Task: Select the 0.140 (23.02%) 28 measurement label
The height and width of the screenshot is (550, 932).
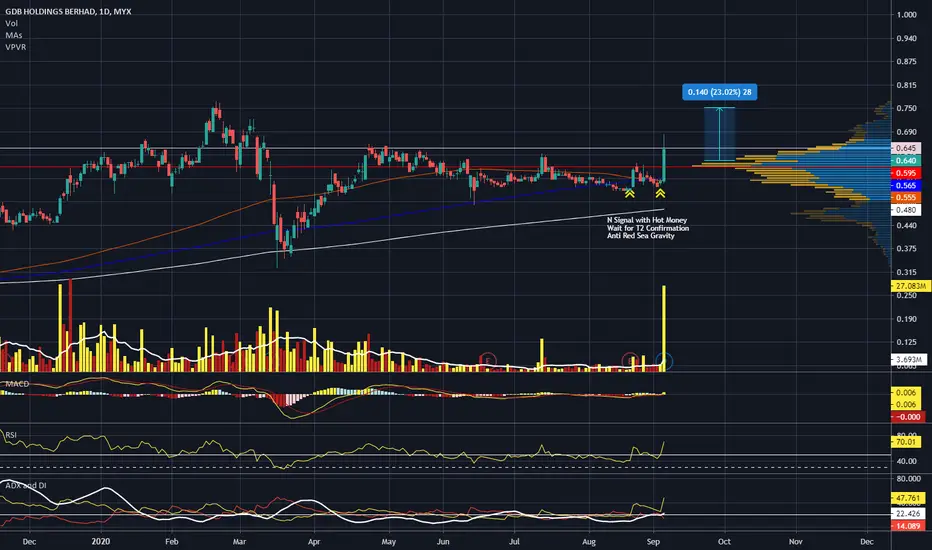Action: pyautogui.click(x=719, y=92)
